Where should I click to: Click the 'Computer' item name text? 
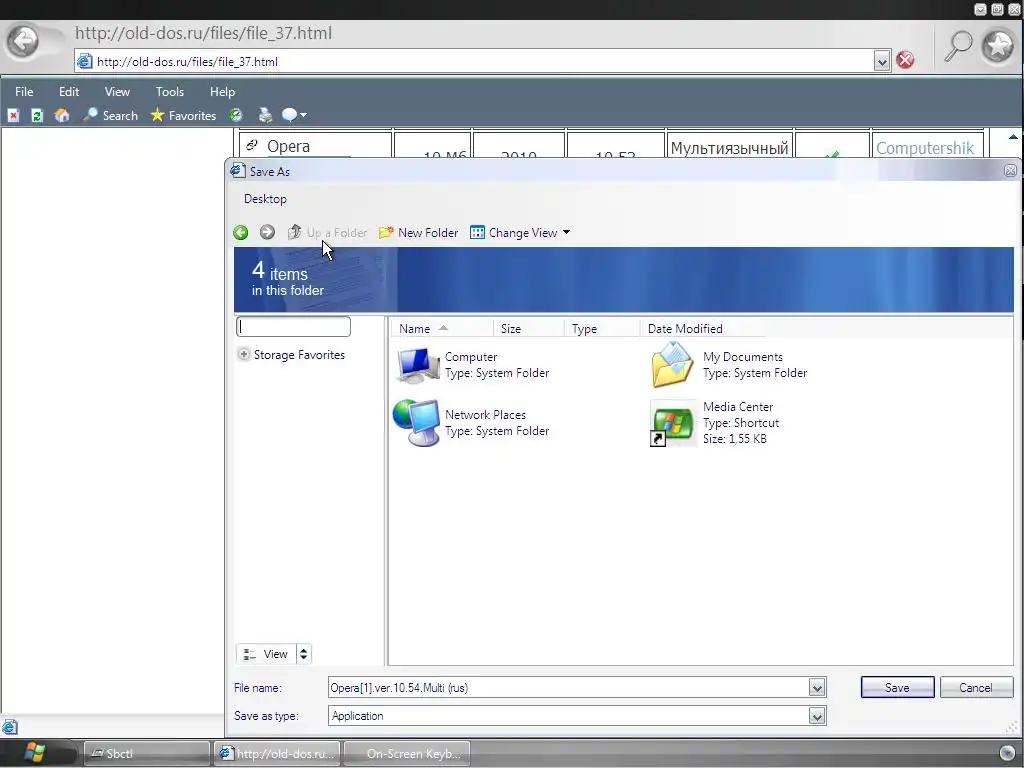tap(471, 357)
